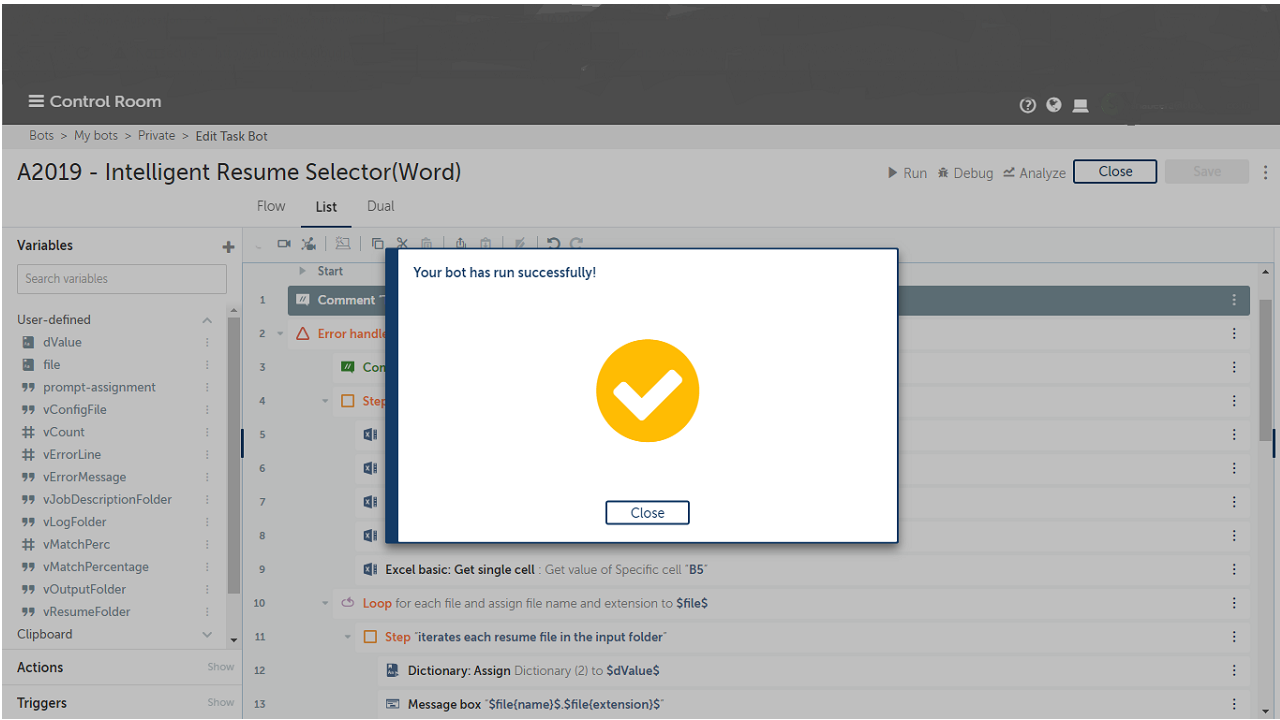
Task: Click the copy toolbar icon
Action: [x=377, y=243]
